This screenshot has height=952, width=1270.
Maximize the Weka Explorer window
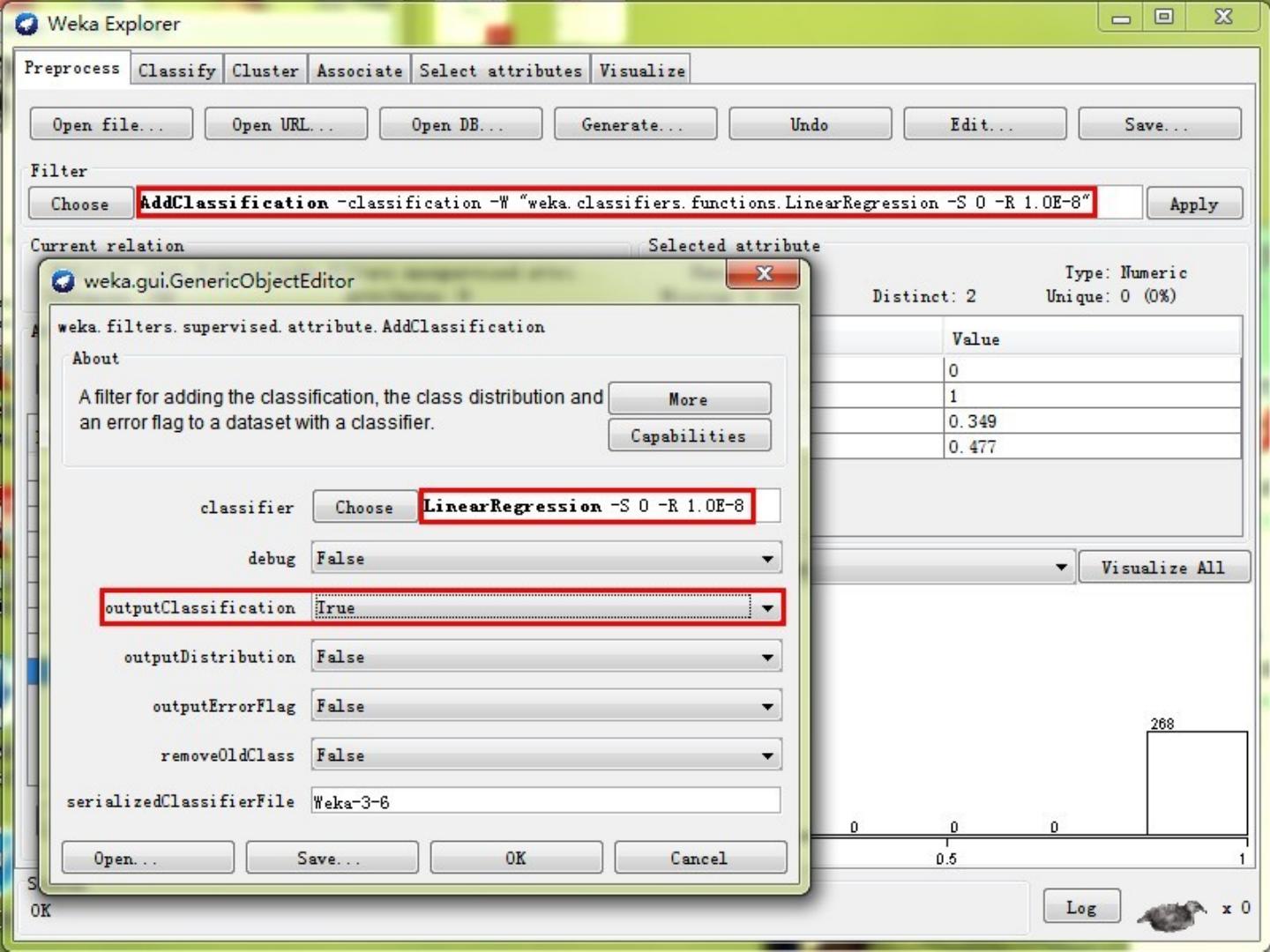1164,18
